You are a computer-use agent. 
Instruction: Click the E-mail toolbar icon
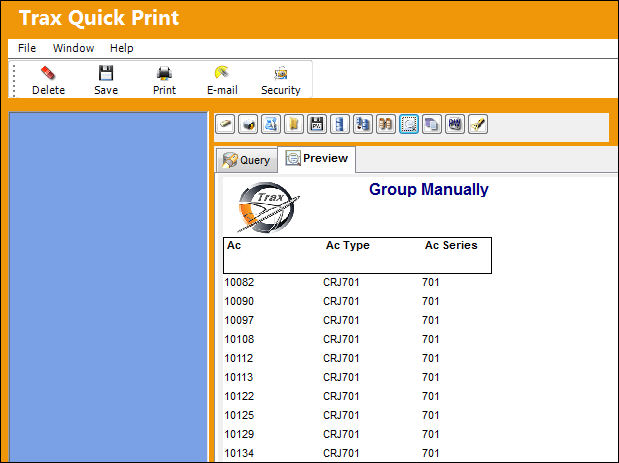(x=222, y=73)
